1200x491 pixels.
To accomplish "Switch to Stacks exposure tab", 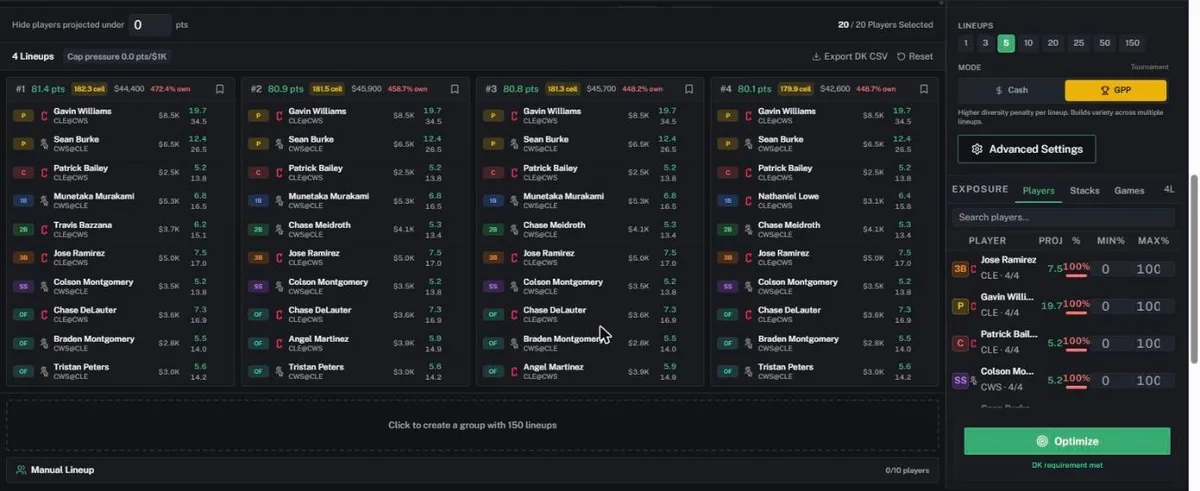I will point(1084,190).
